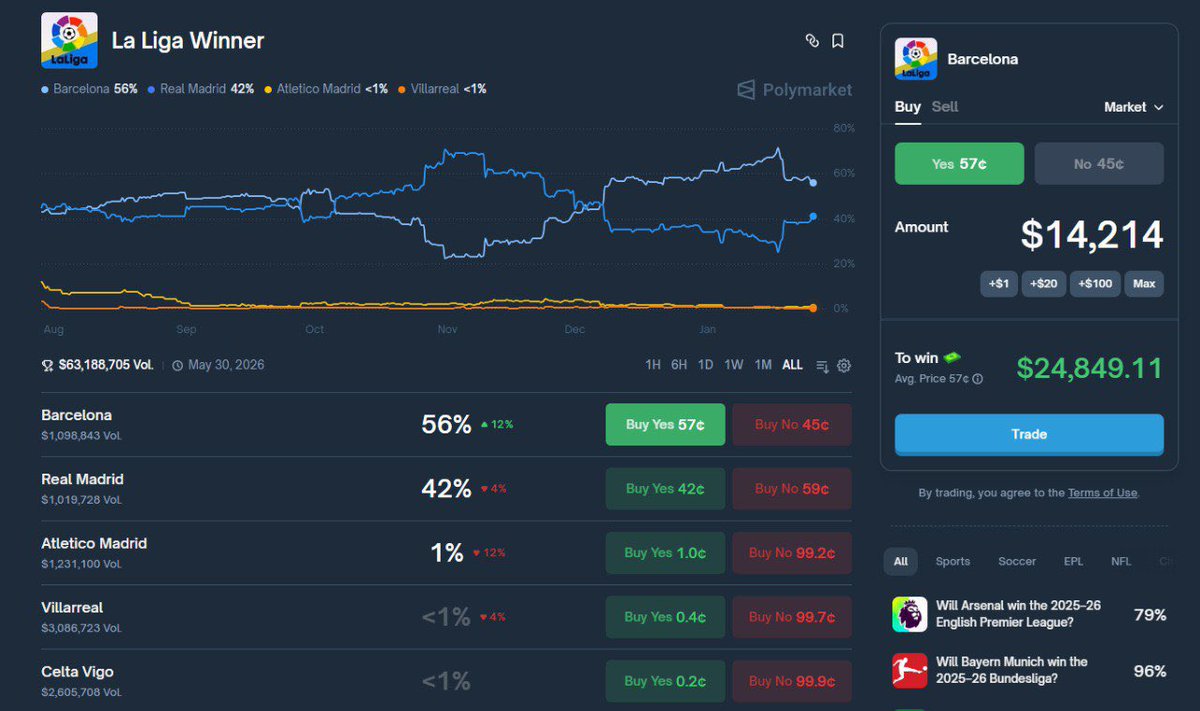This screenshot has width=1200, height=711.
Task: Select the NFL category filter
Action: 1121,561
